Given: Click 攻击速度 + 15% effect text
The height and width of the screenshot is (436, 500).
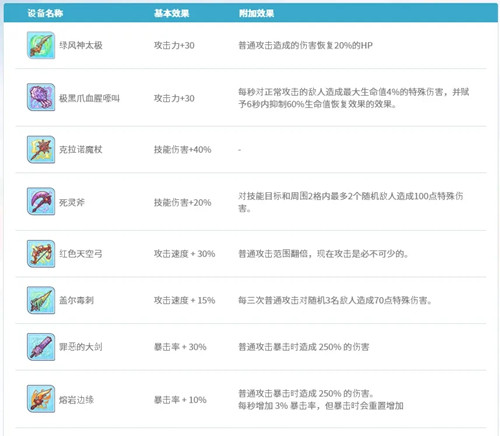Looking at the screenshot, I should pyautogui.click(x=184, y=300).
